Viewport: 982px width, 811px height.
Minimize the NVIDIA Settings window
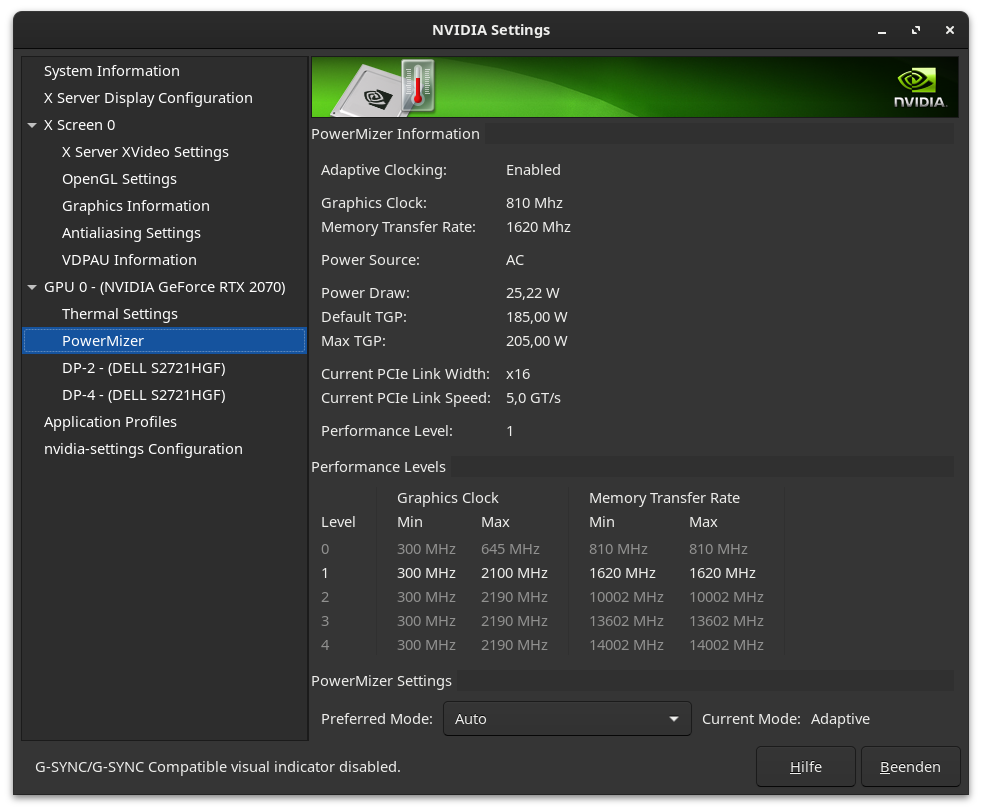click(x=882, y=30)
